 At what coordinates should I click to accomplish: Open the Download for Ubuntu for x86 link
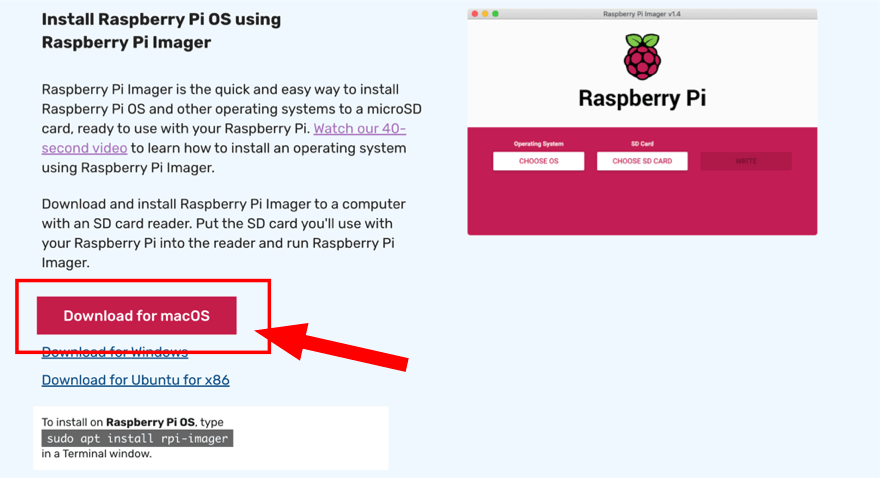click(x=135, y=380)
